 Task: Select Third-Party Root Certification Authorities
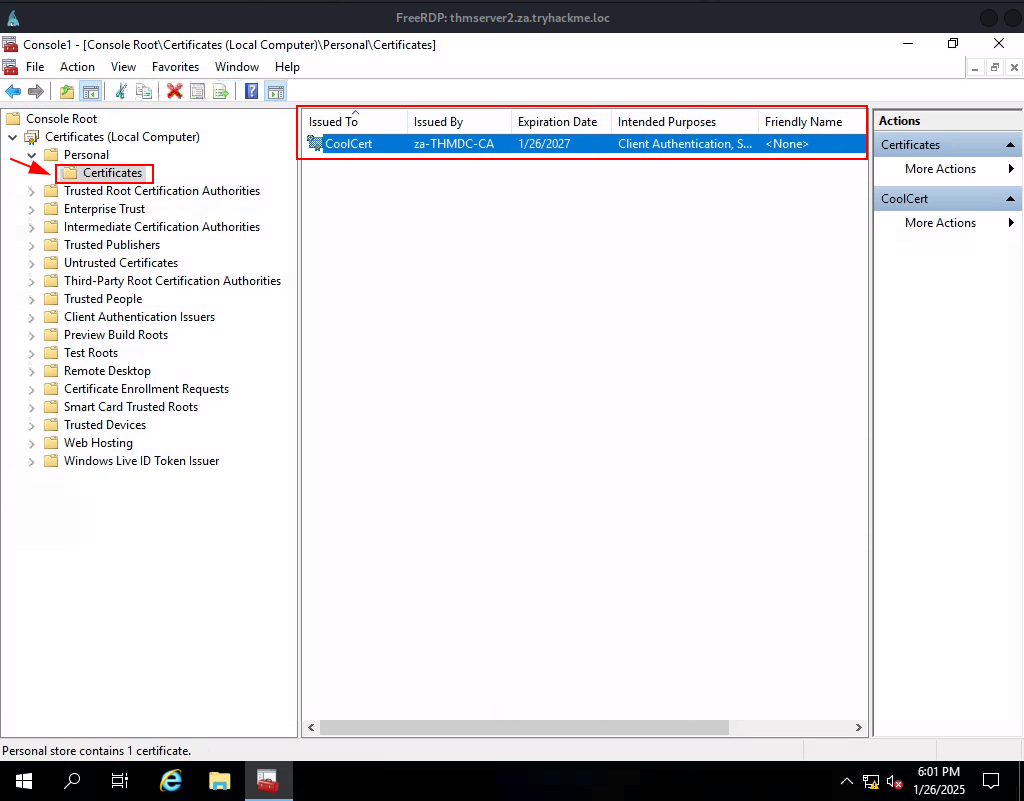click(172, 281)
